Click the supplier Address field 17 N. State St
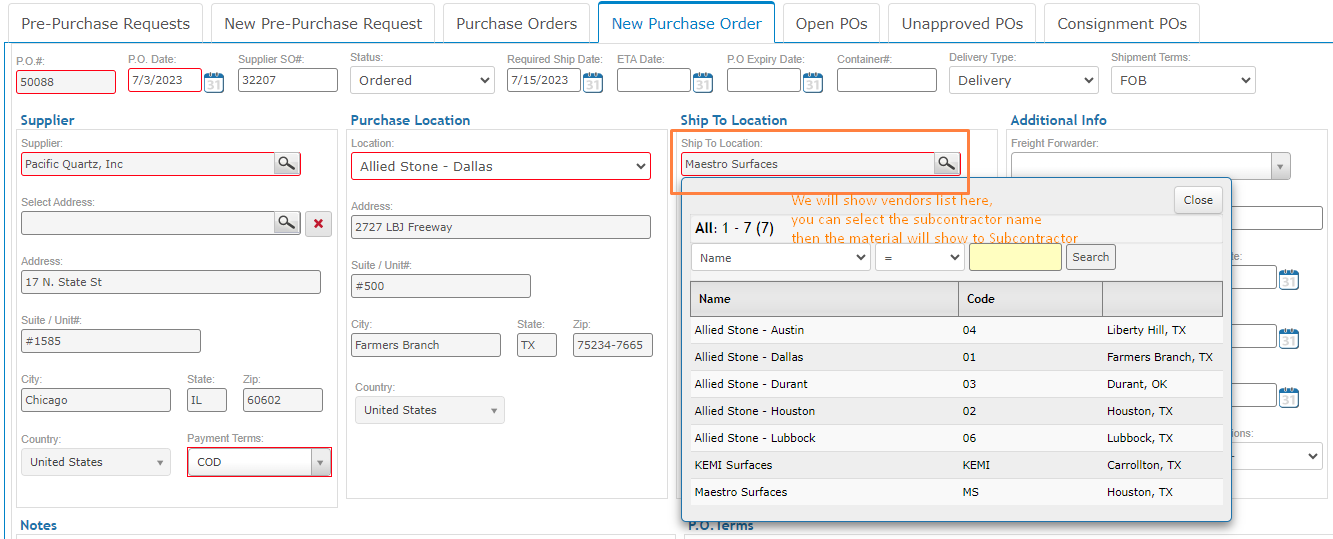This screenshot has width=1333, height=539. (x=171, y=282)
